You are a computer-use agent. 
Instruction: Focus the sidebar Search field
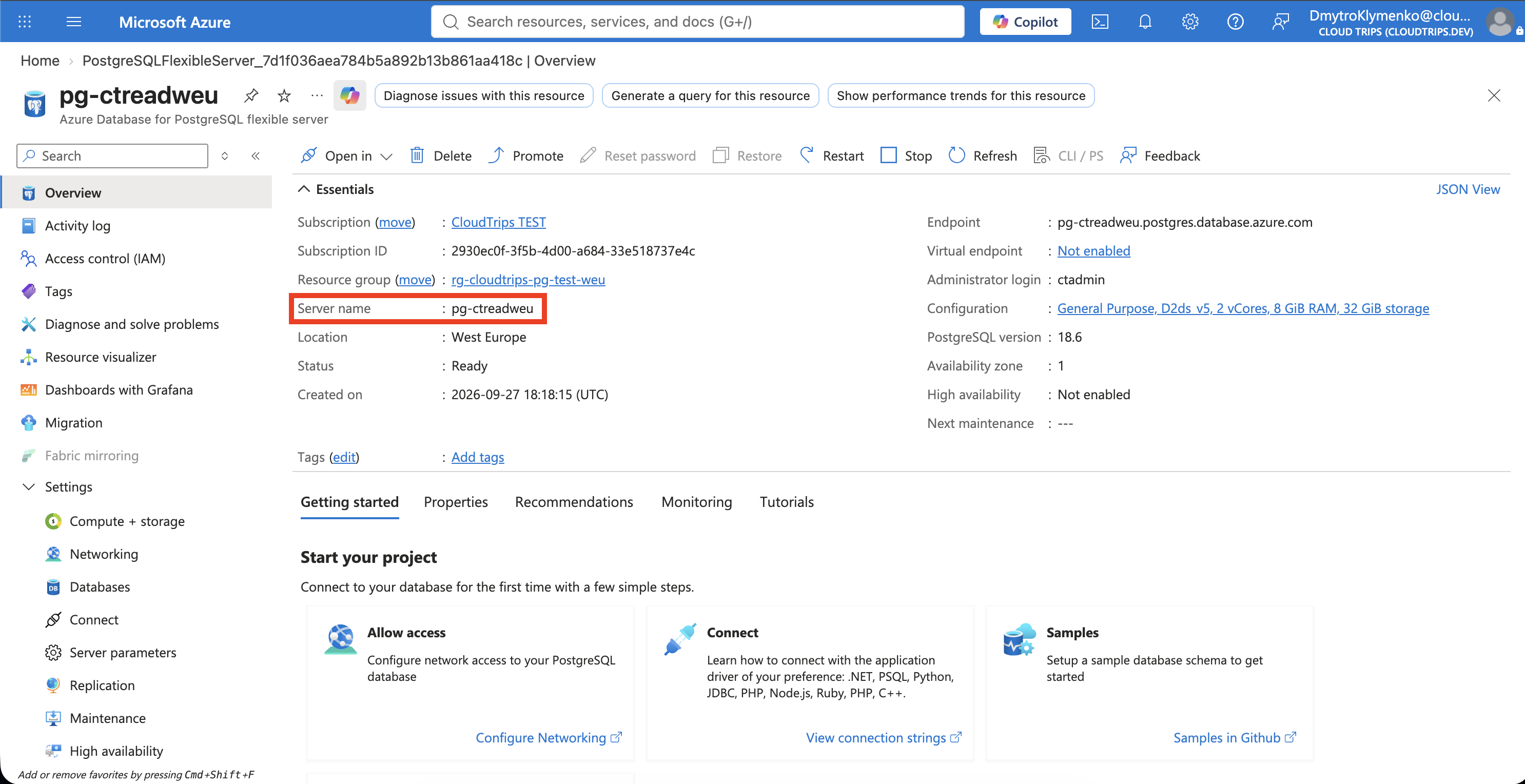click(112, 156)
